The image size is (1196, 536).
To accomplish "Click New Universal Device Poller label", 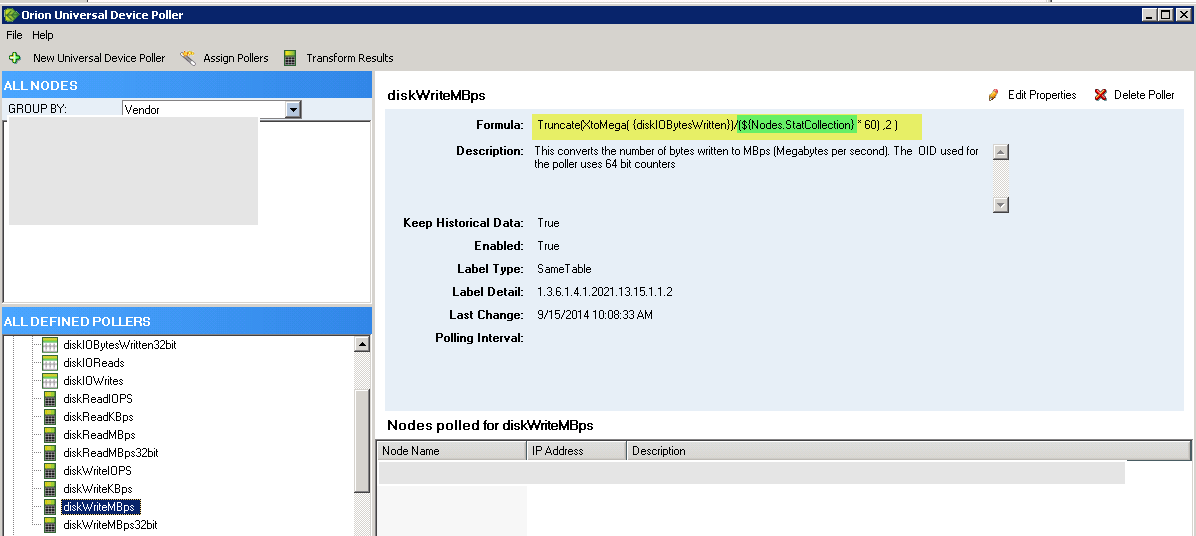I will (x=99, y=58).
